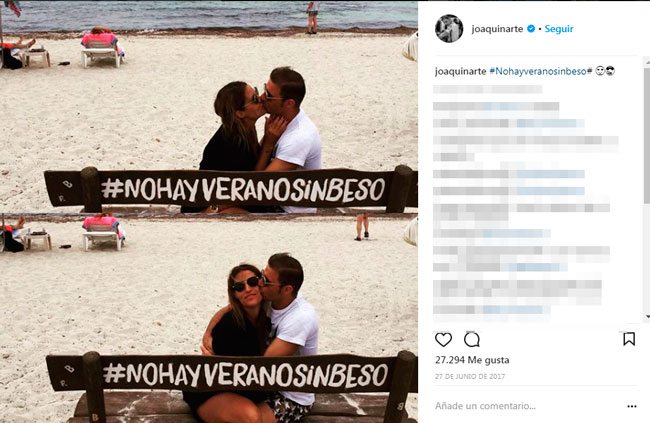This screenshot has height=423, width=650.
Task: Click the top kissing beach photo
Action: [209, 107]
